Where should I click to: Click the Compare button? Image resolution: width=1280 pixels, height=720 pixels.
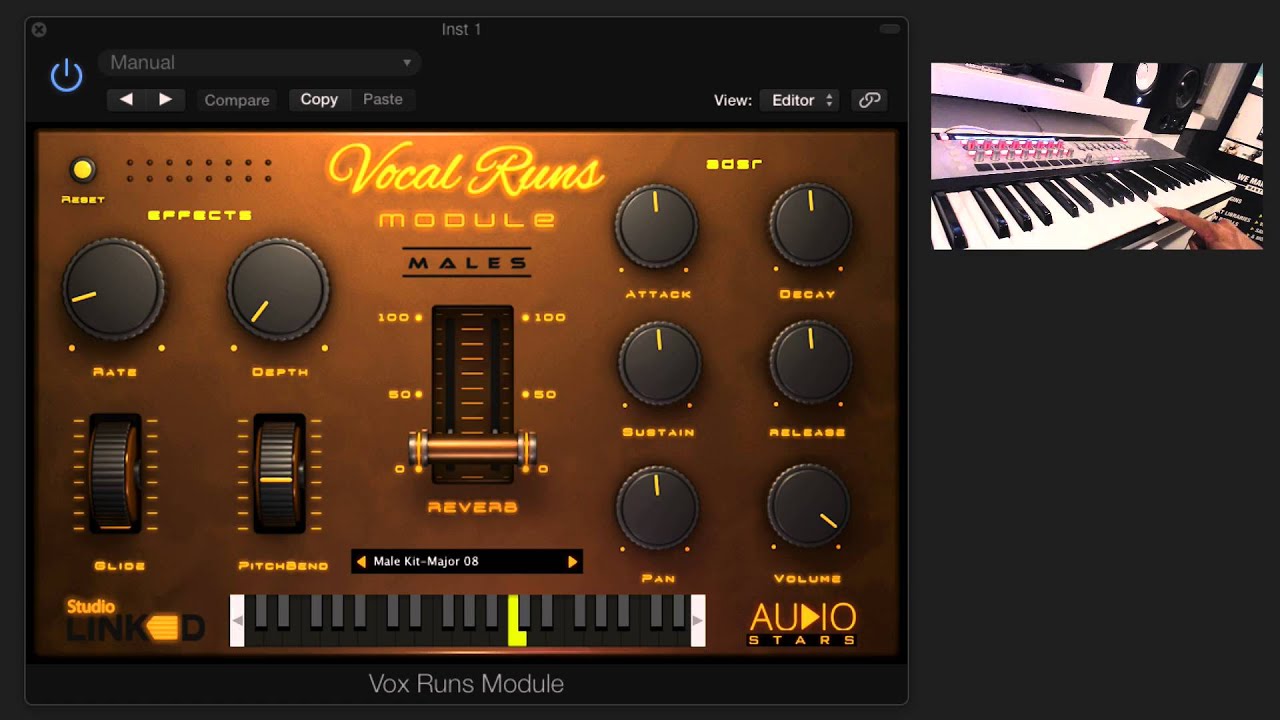tap(237, 100)
